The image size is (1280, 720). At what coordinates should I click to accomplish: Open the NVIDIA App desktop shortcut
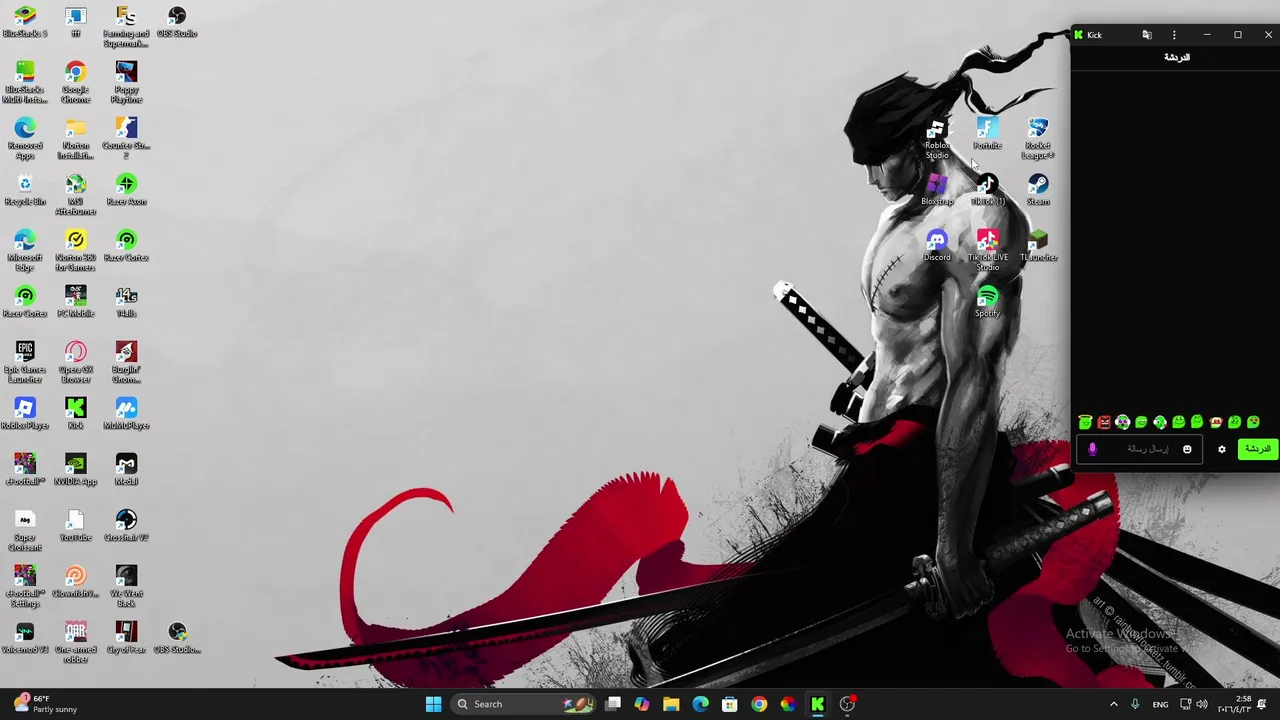coord(76,470)
